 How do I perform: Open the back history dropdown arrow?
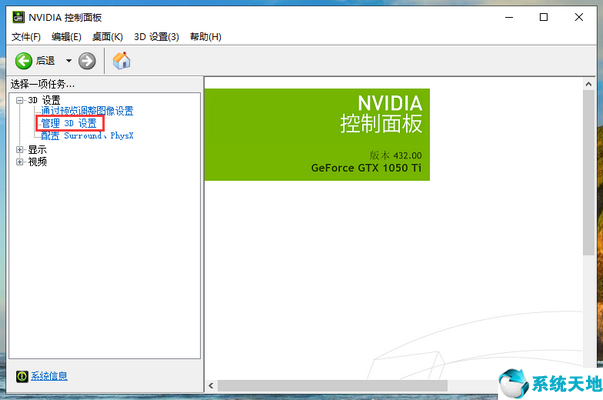(69, 60)
